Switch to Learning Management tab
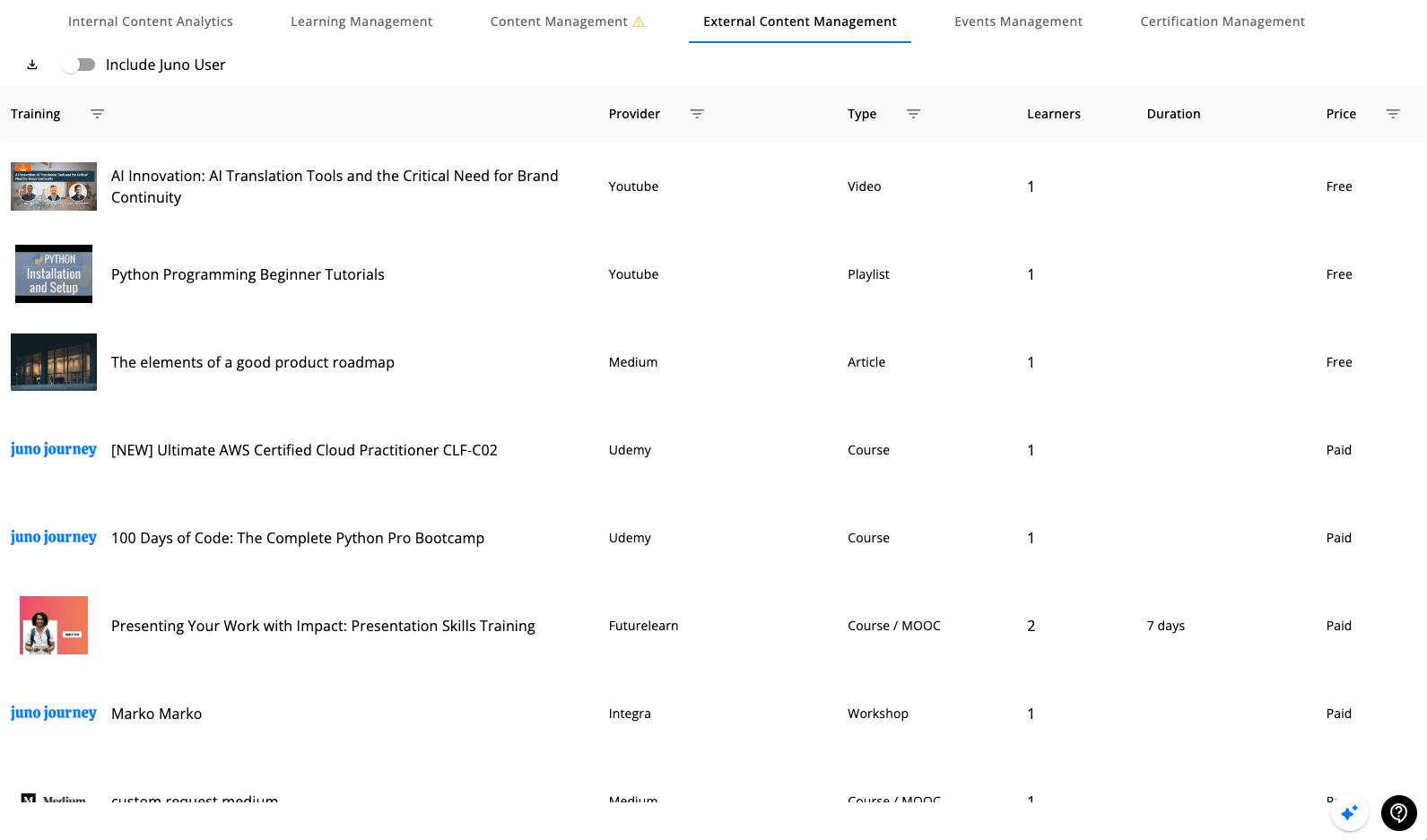 click(x=361, y=22)
